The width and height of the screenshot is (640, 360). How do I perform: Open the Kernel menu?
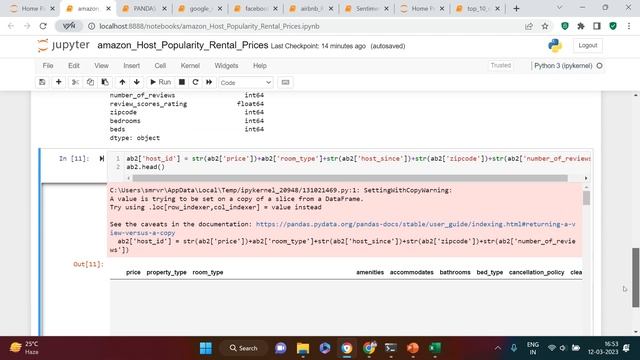click(190, 65)
